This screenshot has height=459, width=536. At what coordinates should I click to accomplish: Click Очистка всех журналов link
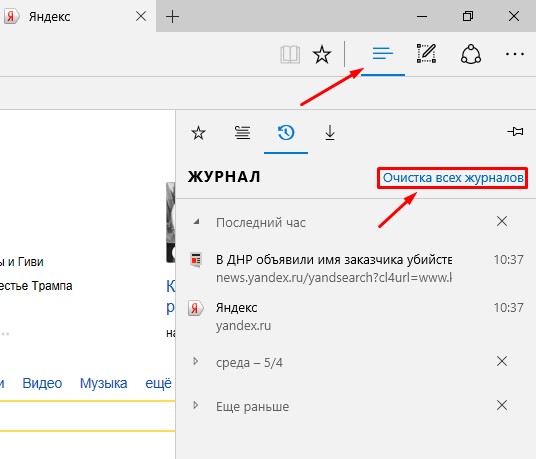click(x=453, y=178)
